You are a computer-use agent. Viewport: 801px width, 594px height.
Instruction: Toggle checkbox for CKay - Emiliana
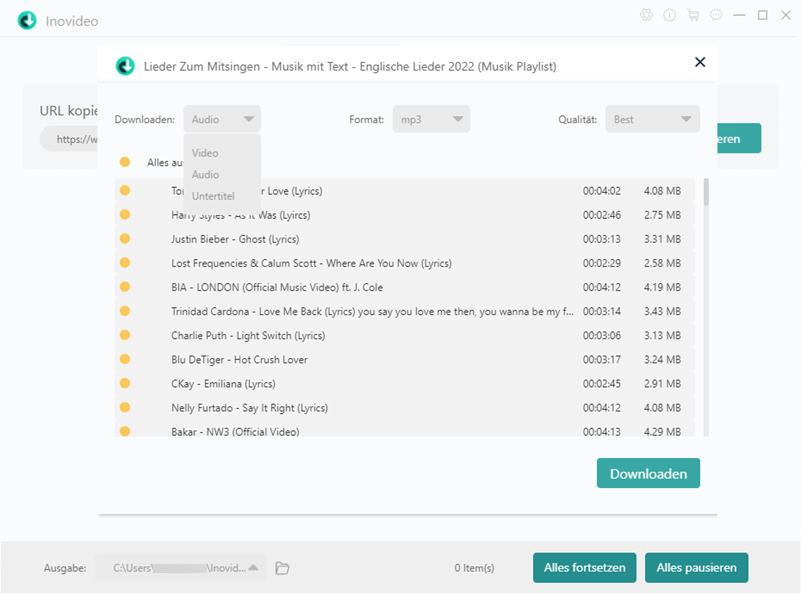pyautogui.click(x=125, y=383)
